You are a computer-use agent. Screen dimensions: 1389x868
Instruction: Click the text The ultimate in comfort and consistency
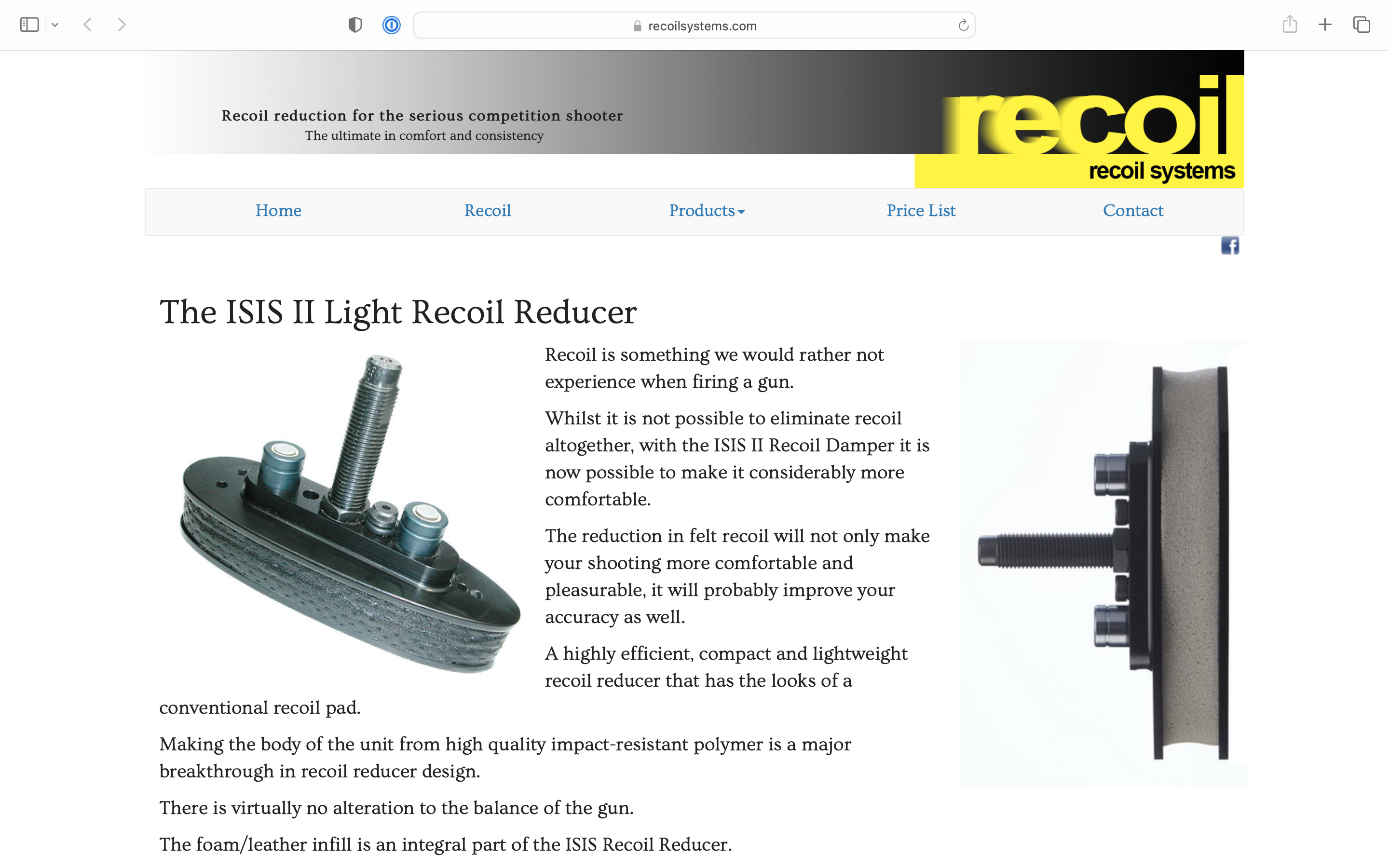click(x=424, y=136)
